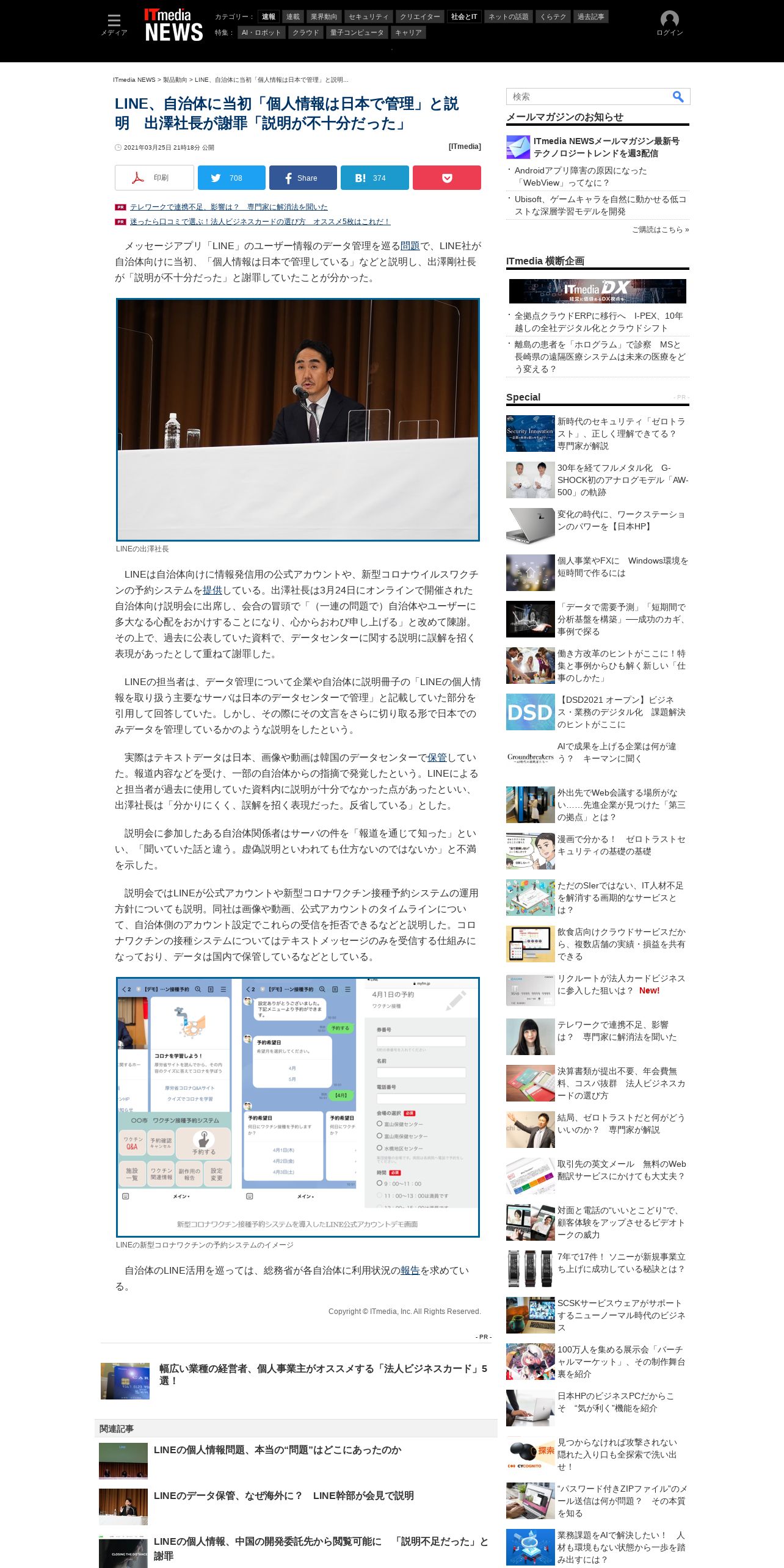Open the AI・ロボット feature tag
The height and width of the screenshot is (1568, 784).
(261, 32)
